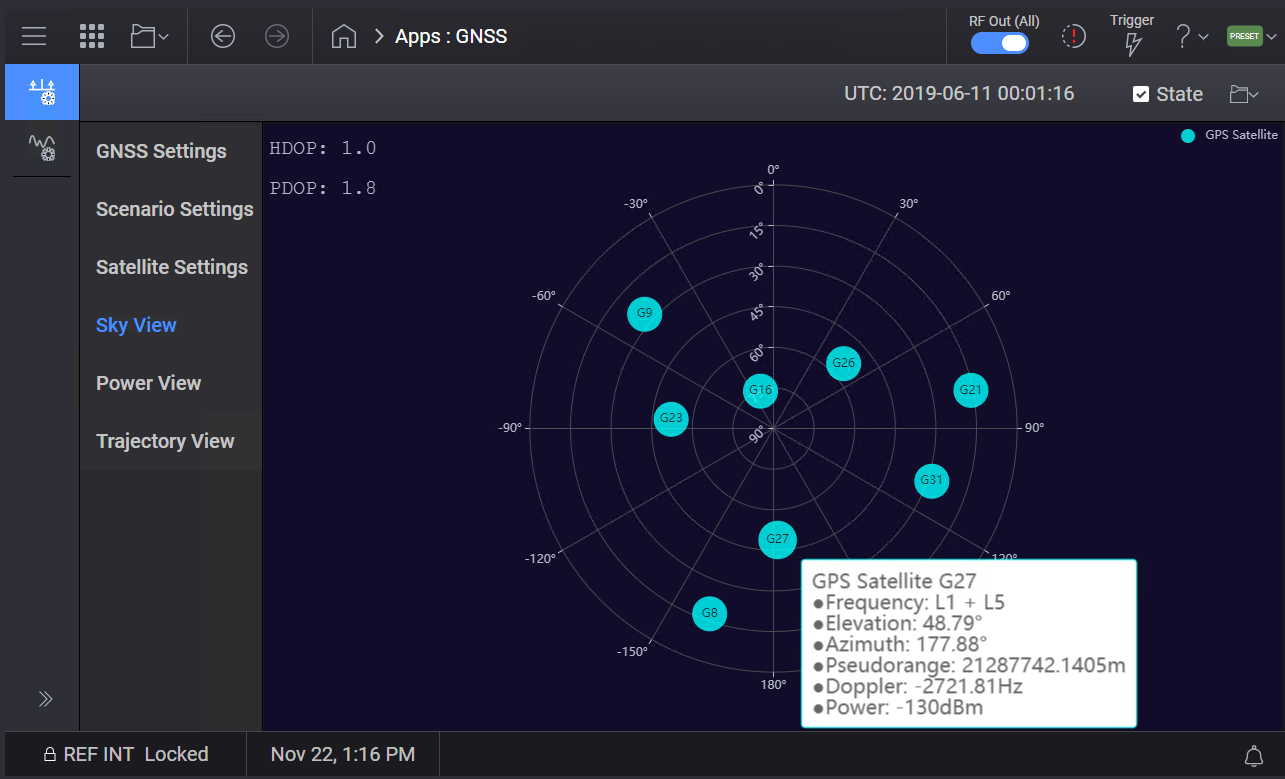The width and height of the screenshot is (1285, 779).
Task: Uncheck the State checkbox
Action: coord(1141,94)
